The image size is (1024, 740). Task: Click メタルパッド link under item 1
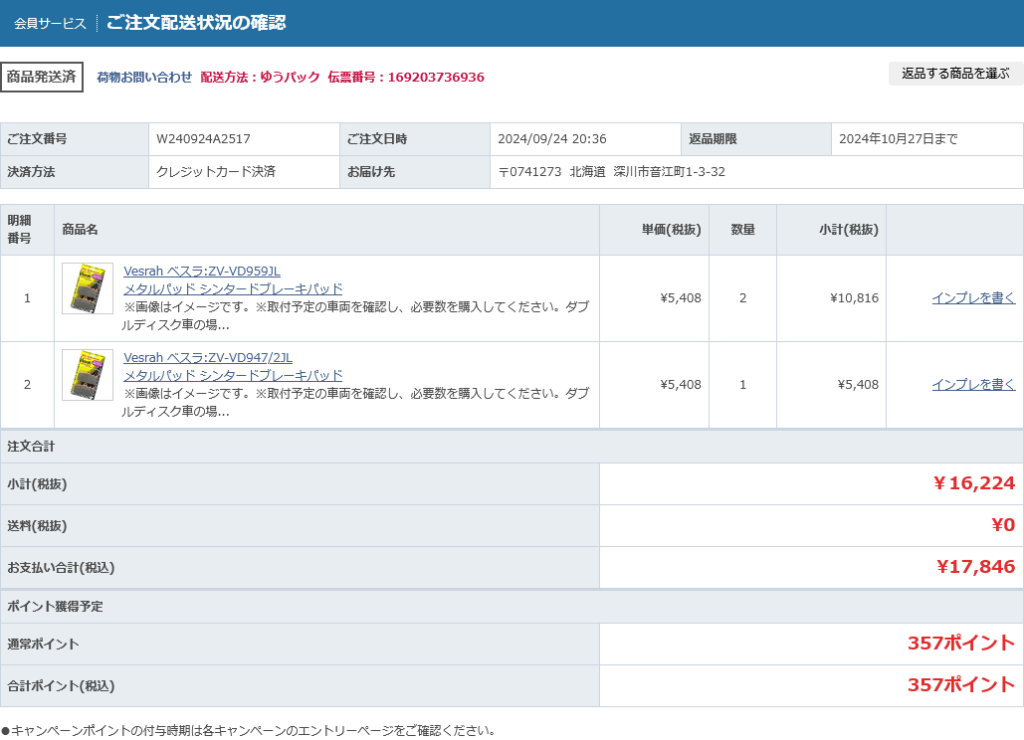pyautogui.click(x=233, y=289)
